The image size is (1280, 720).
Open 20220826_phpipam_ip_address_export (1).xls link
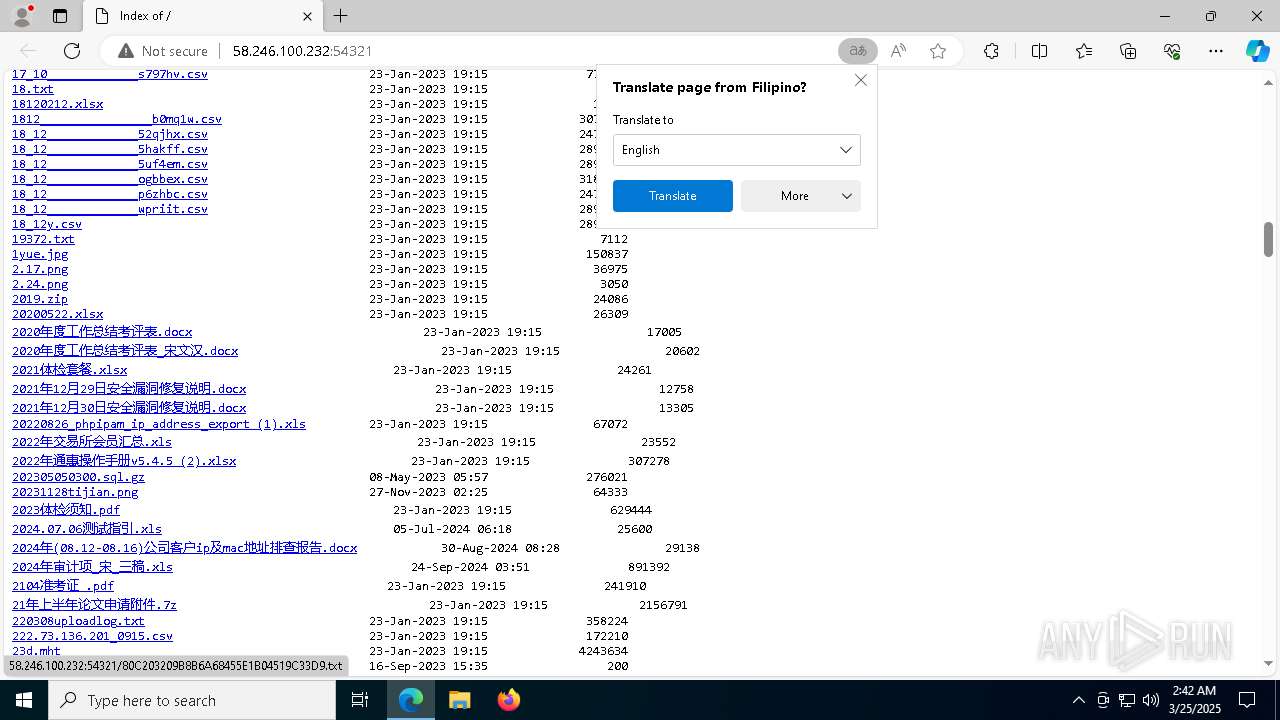coord(159,424)
